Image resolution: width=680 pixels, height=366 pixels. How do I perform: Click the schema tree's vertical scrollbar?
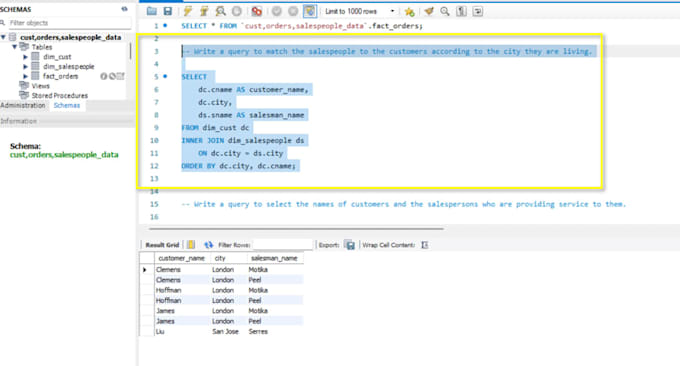131,51
